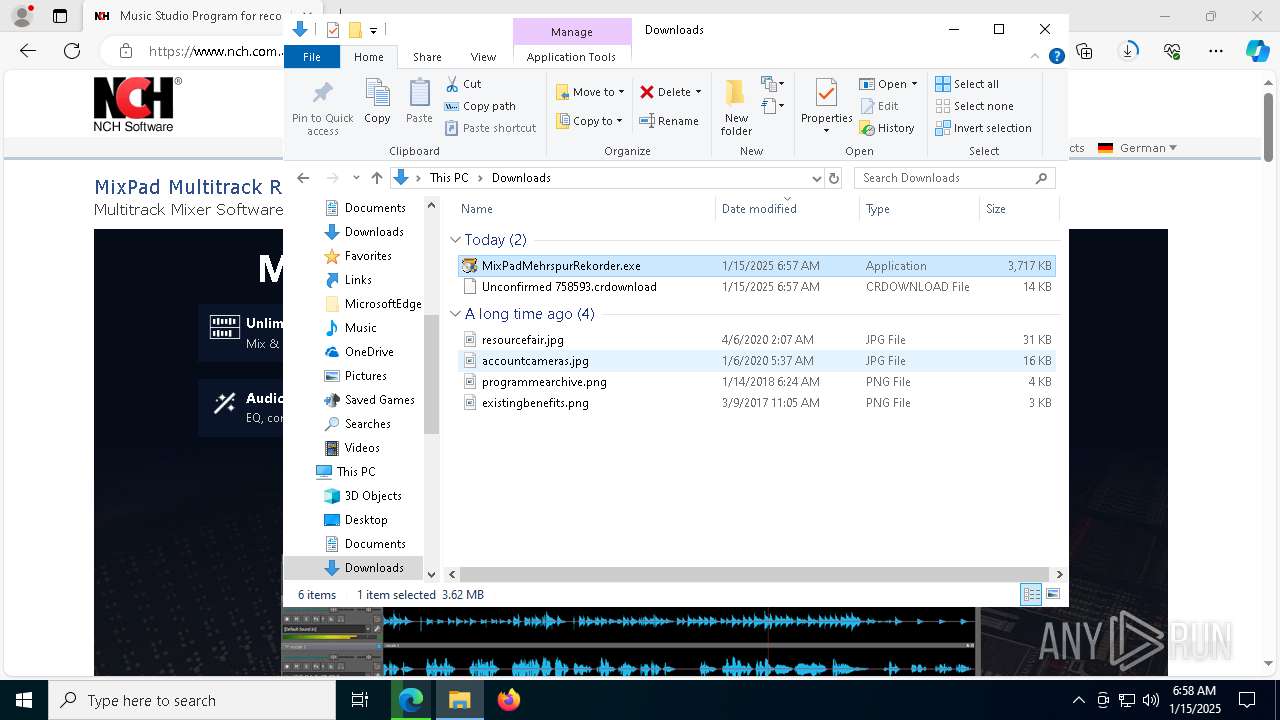The height and width of the screenshot is (720, 1280).
Task: Click Paste shortcut in ribbon
Action: point(490,128)
